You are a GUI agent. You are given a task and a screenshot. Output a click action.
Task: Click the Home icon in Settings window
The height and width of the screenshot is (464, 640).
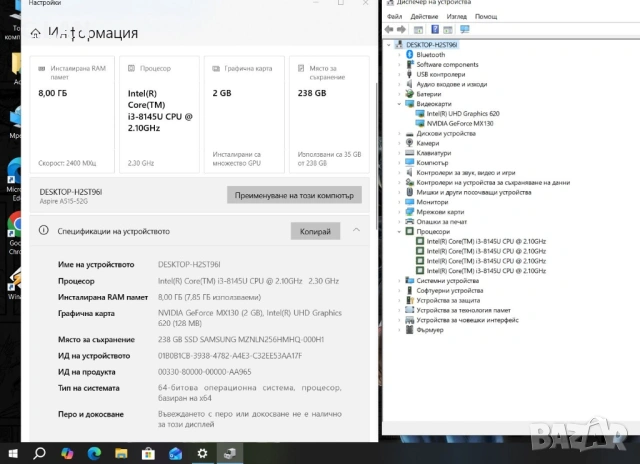[36, 33]
